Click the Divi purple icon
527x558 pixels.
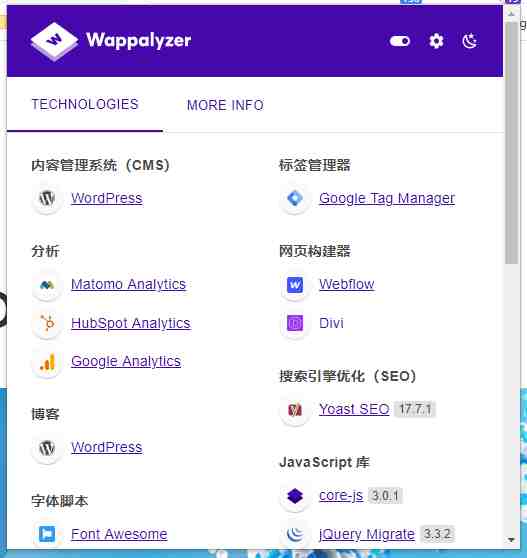(x=295, y=323)
